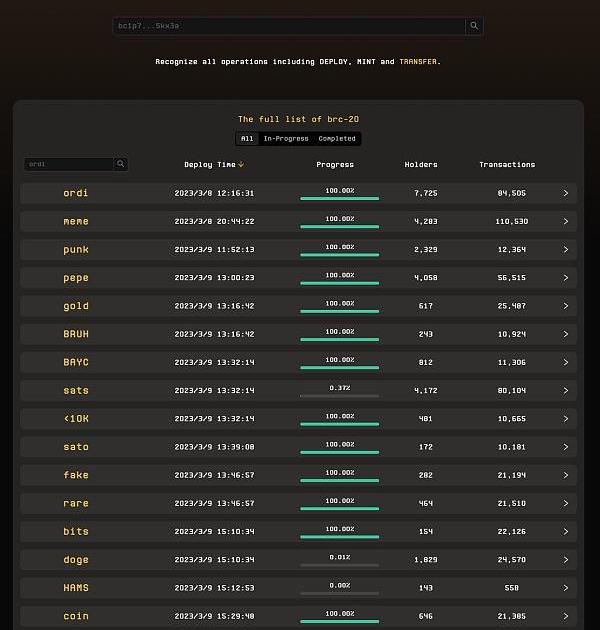Switch to the All filter tab
The height and width of the screenshot is (630, 600).
[247, 139]
